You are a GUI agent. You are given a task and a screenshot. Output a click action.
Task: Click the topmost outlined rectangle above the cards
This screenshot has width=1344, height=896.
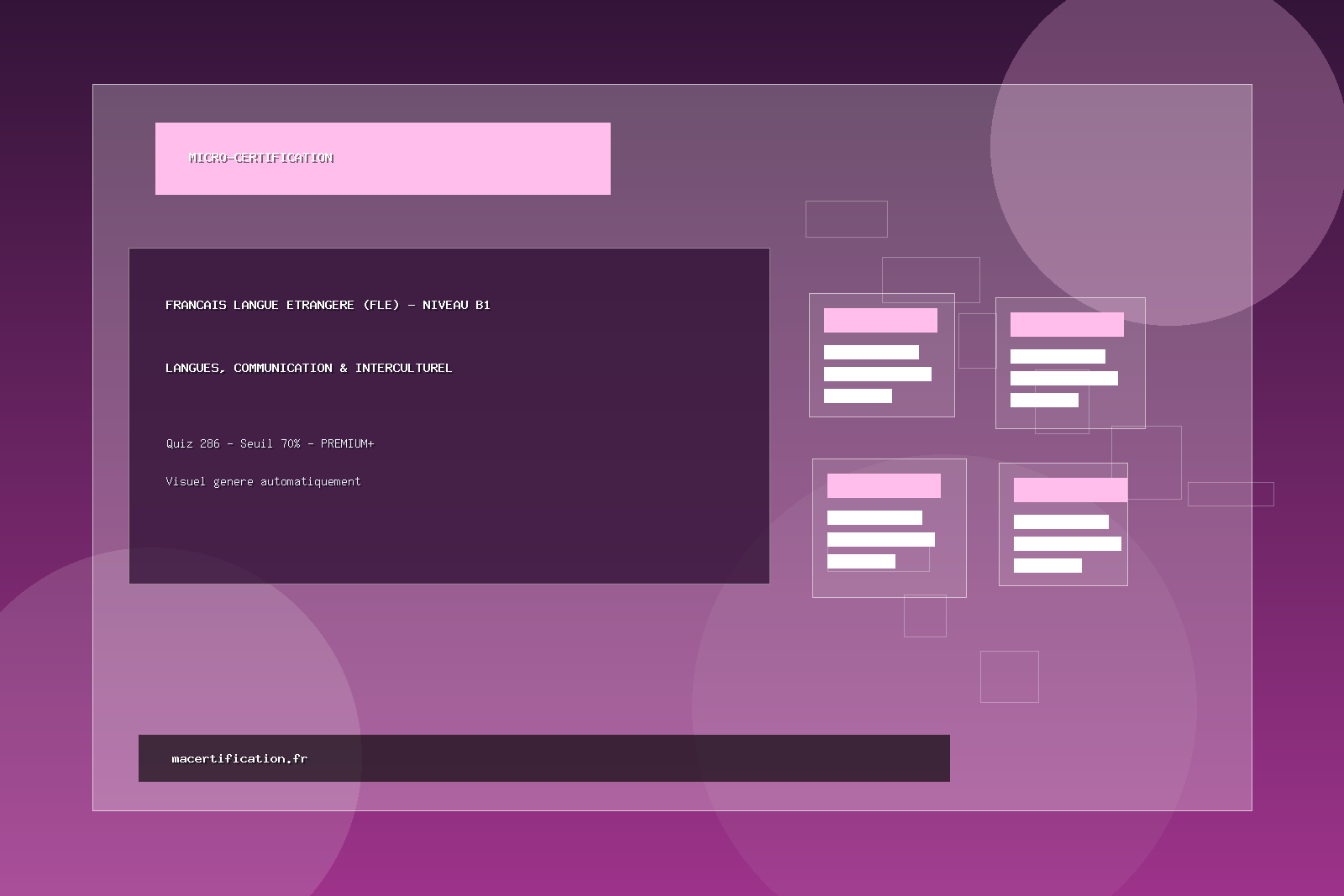point(846,218)
